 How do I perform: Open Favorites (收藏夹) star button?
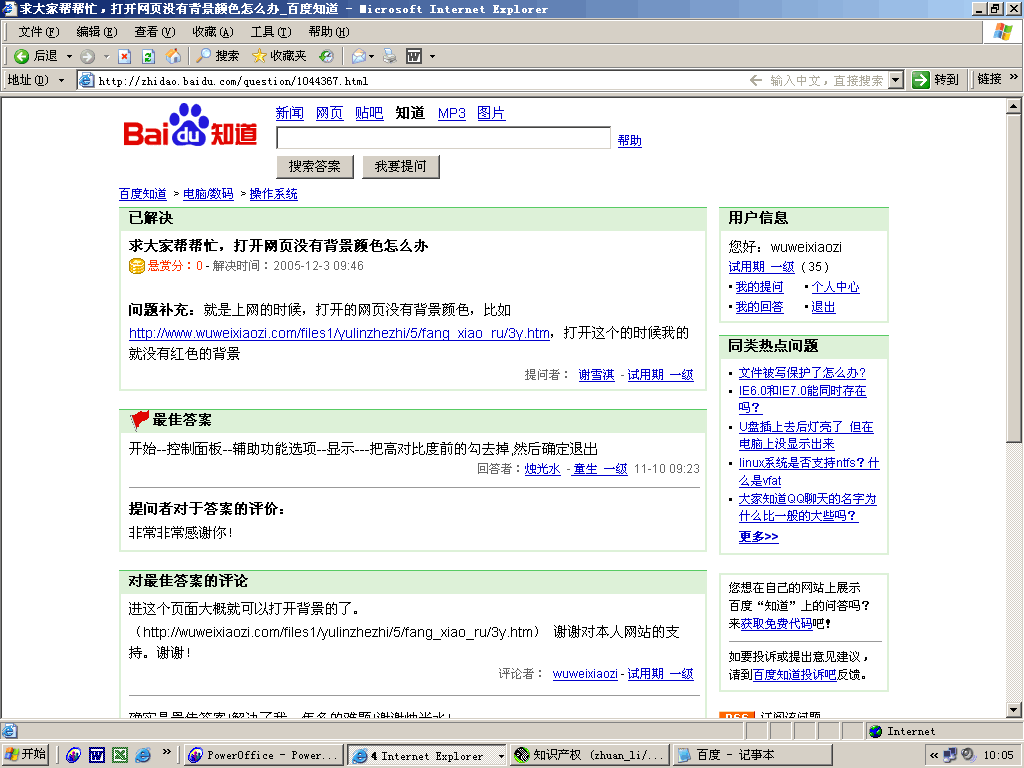tap(279, 56)
